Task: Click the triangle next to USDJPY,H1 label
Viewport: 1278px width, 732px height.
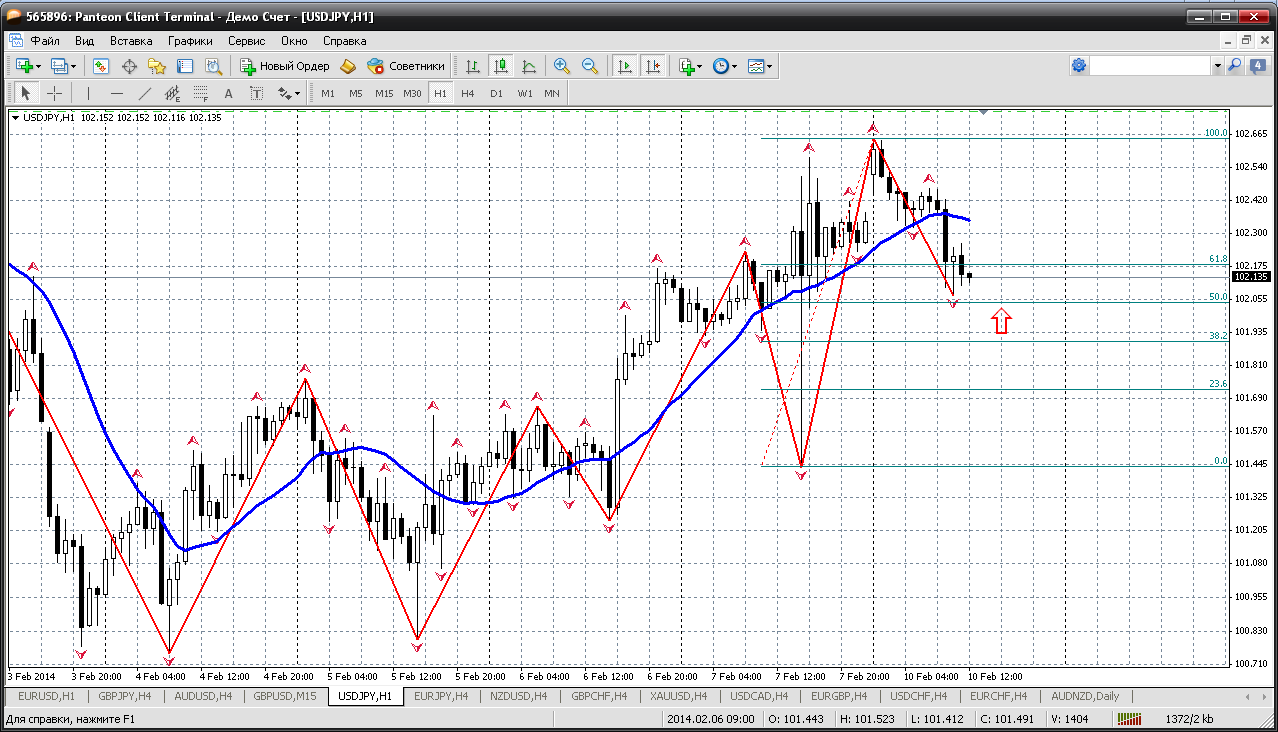Action: [15, 118]
